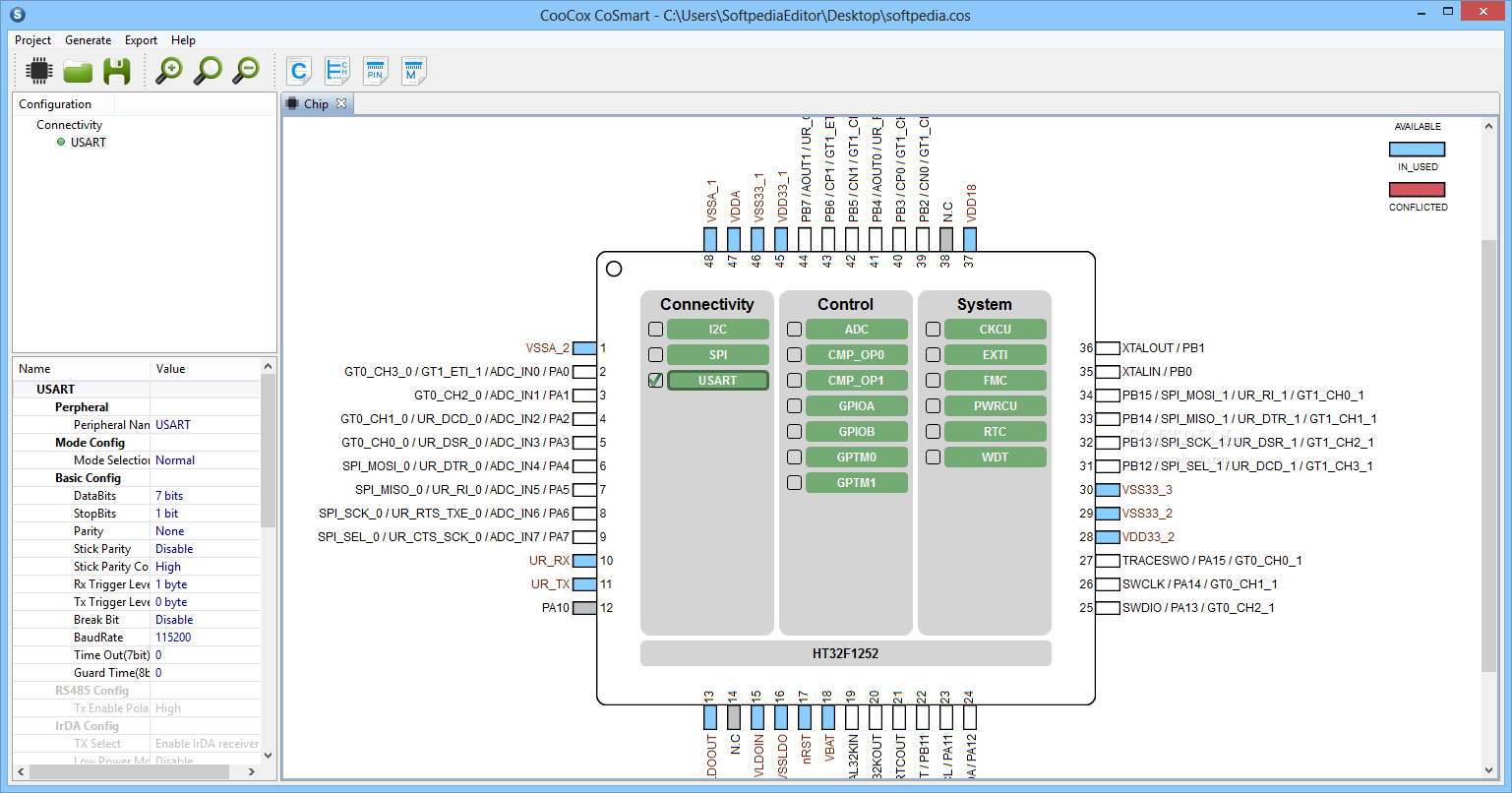Open the Export menu
Viewport: 1512px width, 793px height.
pyautogui.click(x=141, y=40)
